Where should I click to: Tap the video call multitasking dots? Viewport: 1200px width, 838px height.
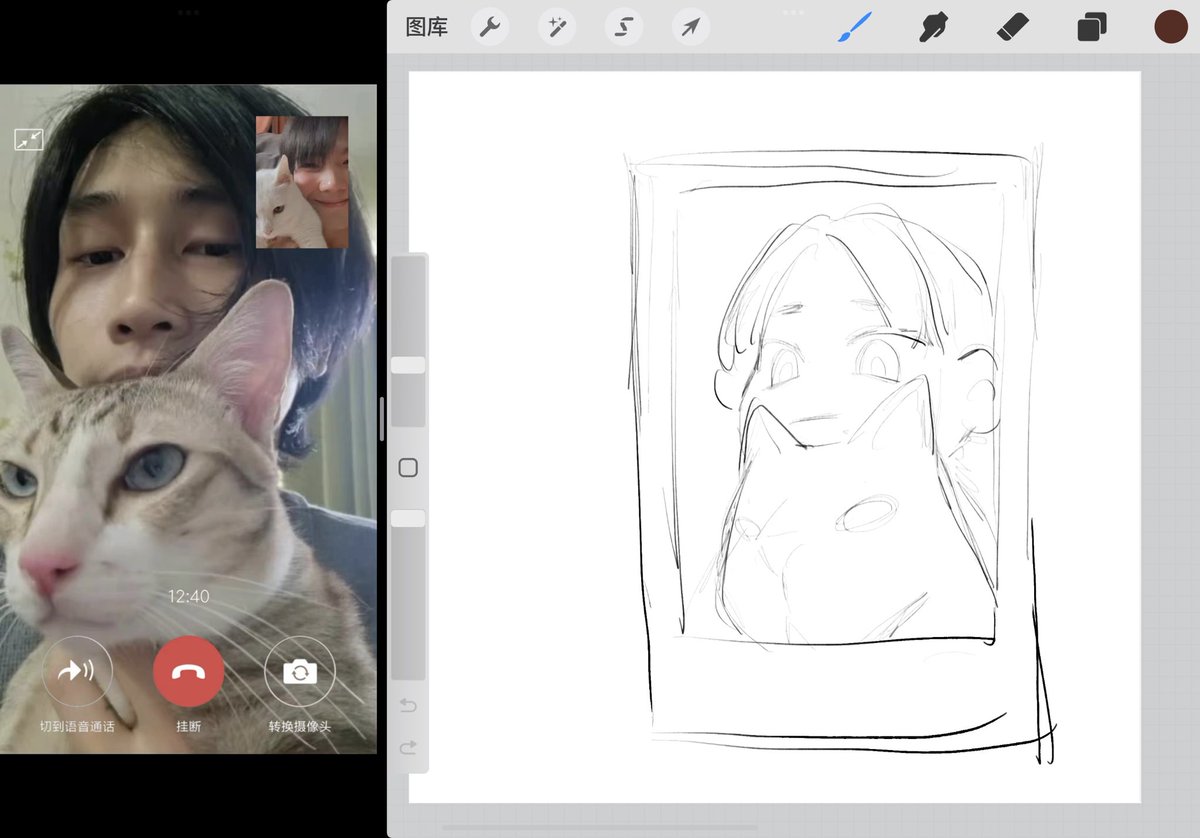(x=188, y=12)
